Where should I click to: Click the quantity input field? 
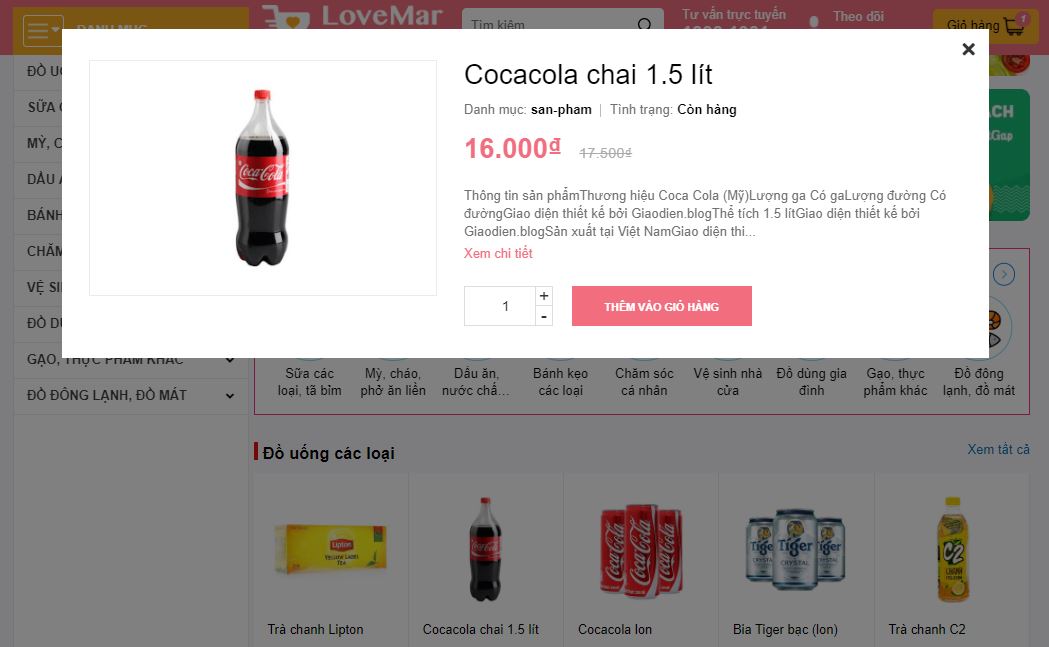click(500, 306)
